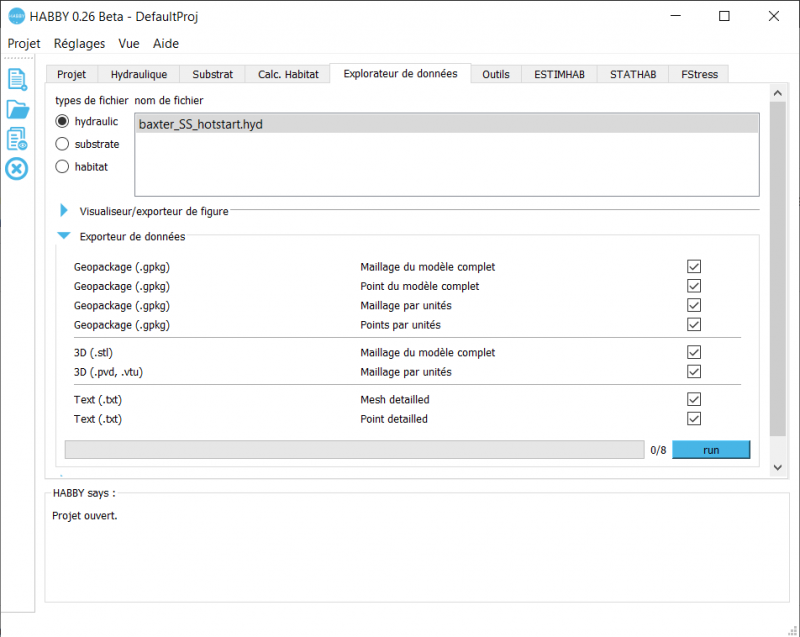Collapse the Exporteur de données section
Screen dimensions: 800x637
(x=64, y=237)
